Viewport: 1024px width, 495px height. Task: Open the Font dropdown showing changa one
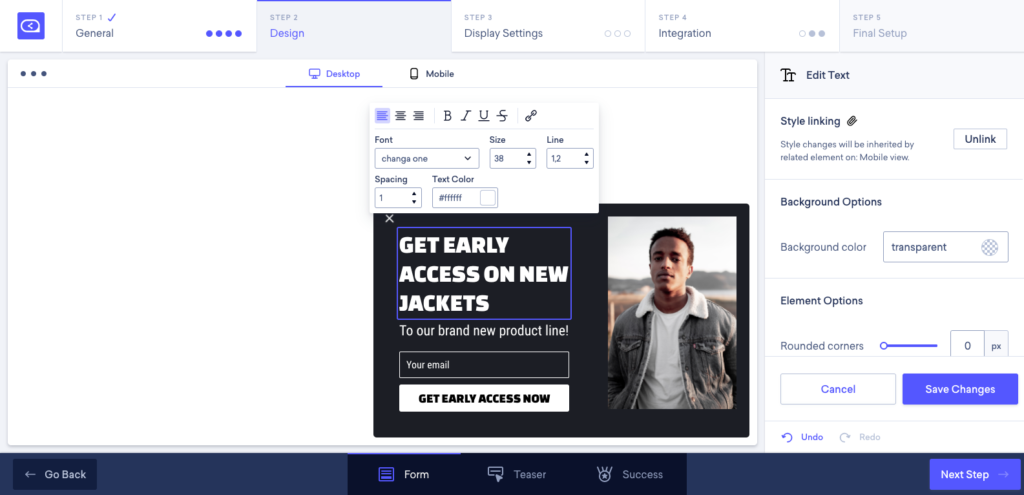pyautogui.click(x=426, y=159)
